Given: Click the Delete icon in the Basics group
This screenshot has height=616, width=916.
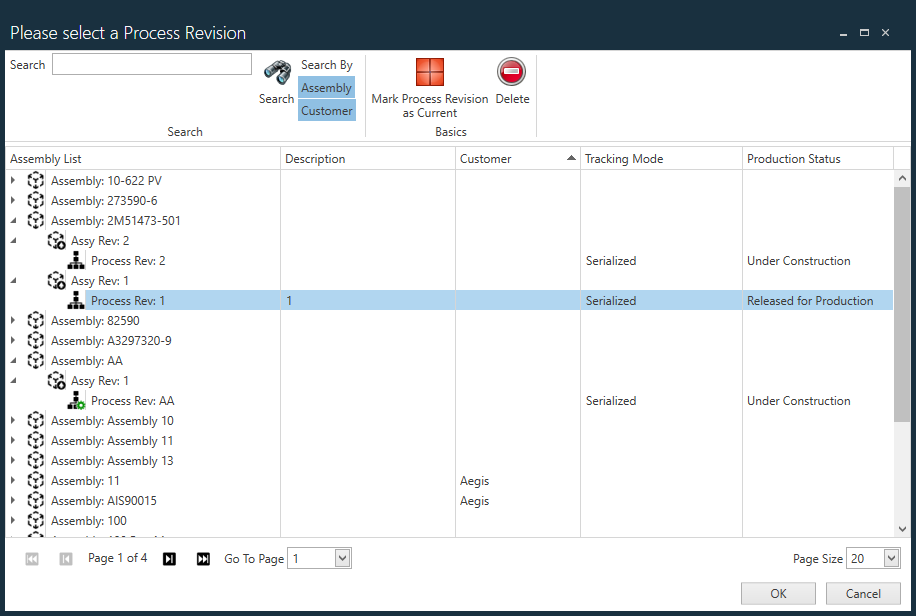Looking at the screenshot, I should point(512,72).
